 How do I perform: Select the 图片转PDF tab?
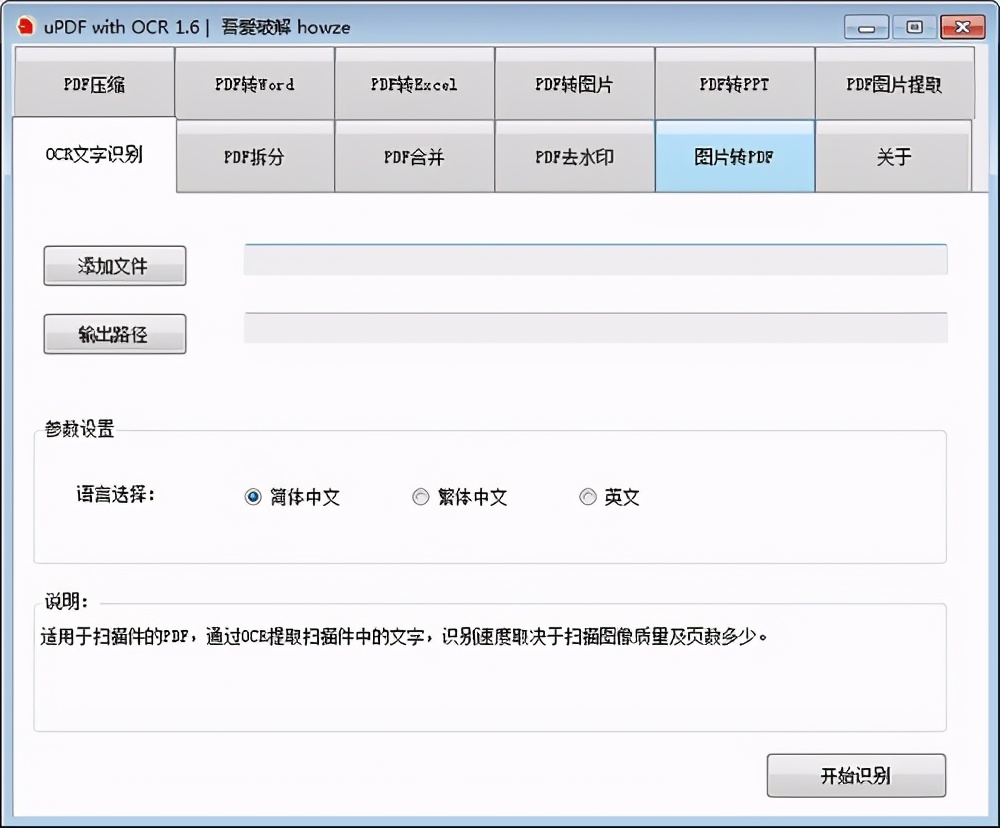click(734, 157)
